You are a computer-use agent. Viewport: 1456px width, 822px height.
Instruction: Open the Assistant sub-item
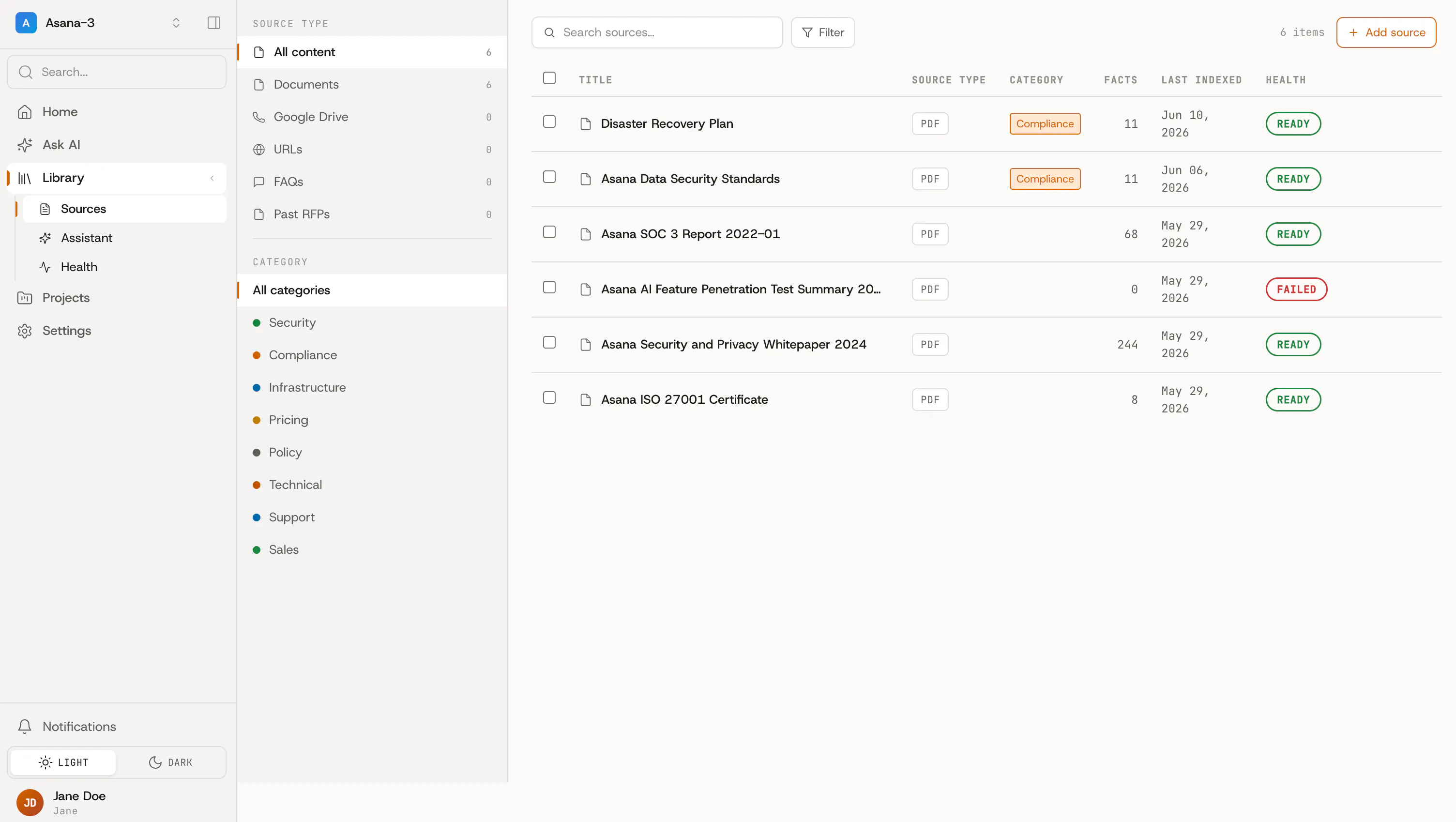click(x=124, y=238)
